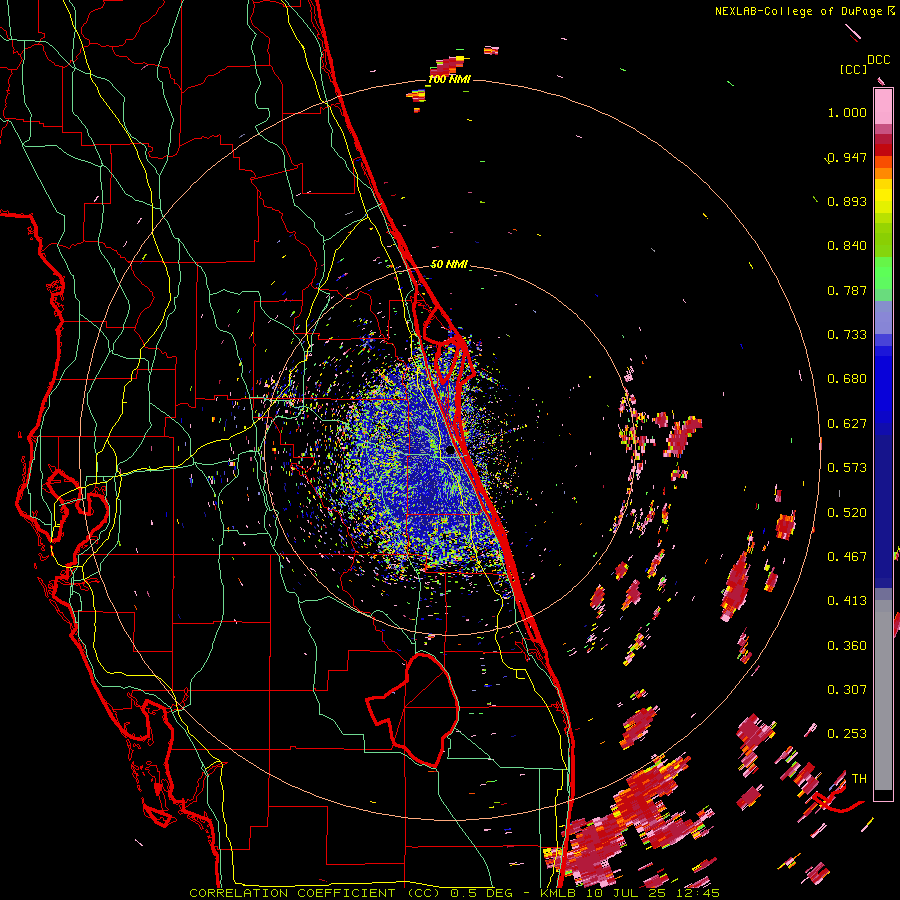The height and width of the screenshot is (900, 900).
Task: Click the TH threshold label
Action: 859,779
